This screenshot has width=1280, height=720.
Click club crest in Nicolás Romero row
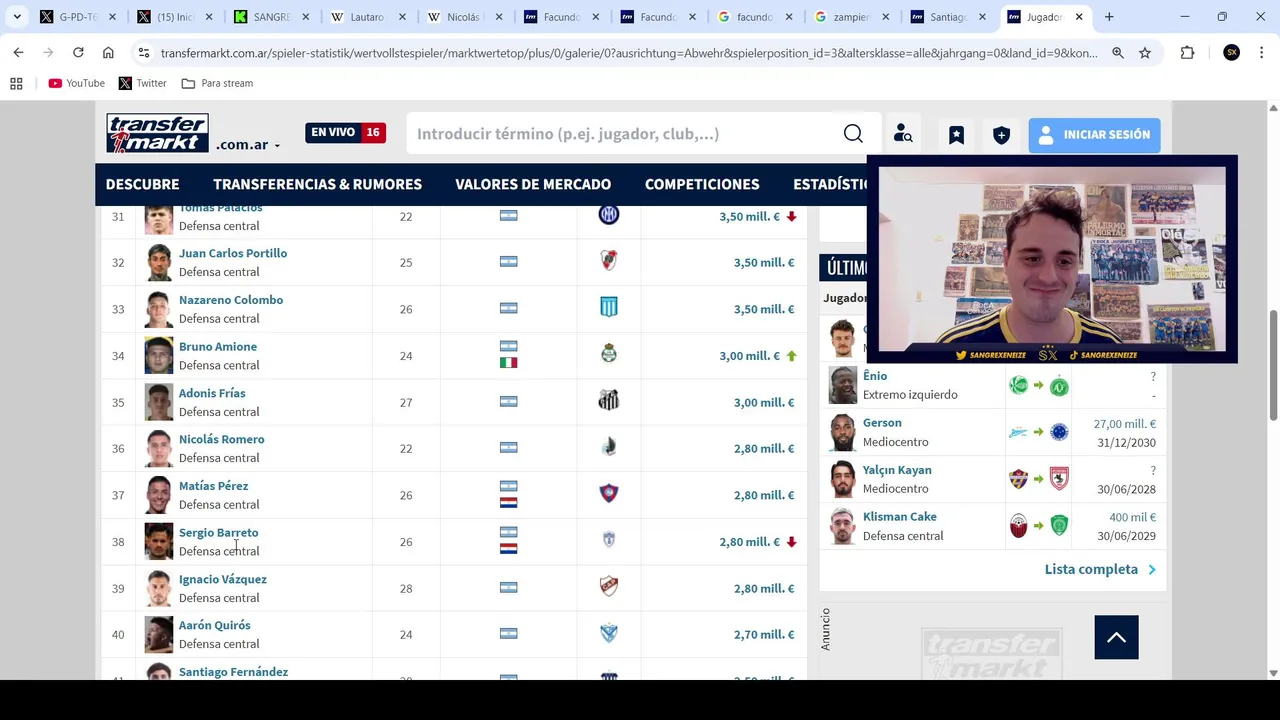608,447
